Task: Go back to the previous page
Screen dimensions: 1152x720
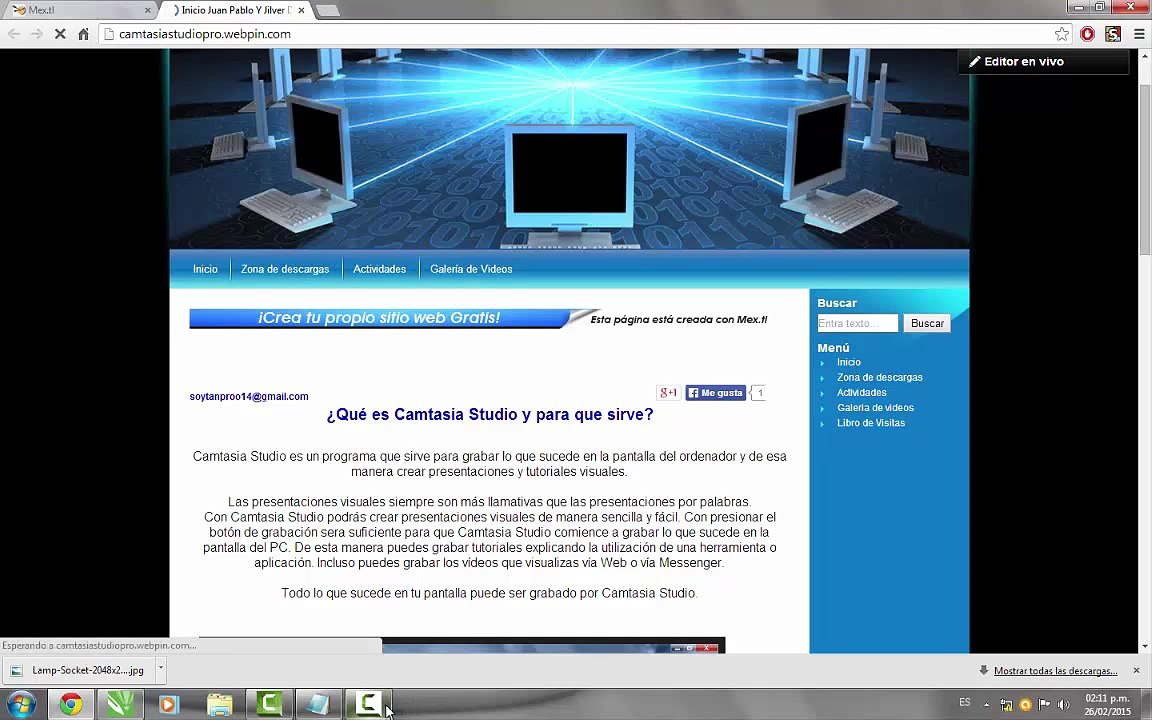Action: click(x=14, y=35)
